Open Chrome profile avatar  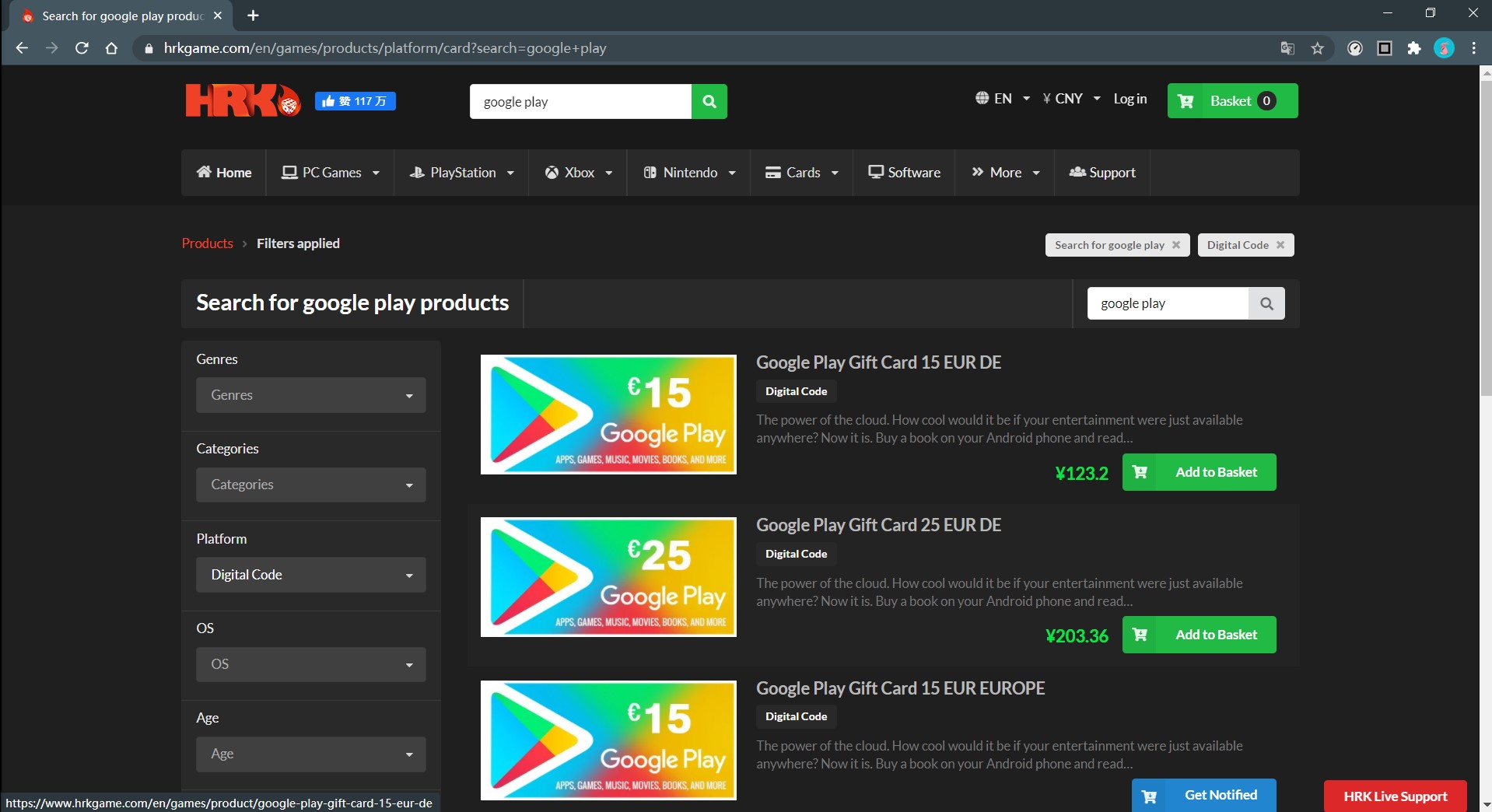pos(1444,48)
